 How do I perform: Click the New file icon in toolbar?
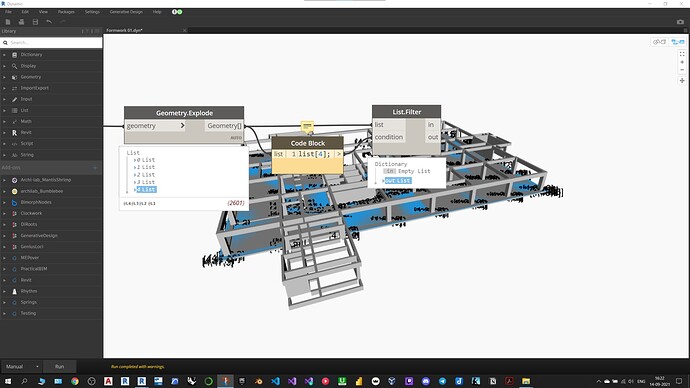[7, 22]
